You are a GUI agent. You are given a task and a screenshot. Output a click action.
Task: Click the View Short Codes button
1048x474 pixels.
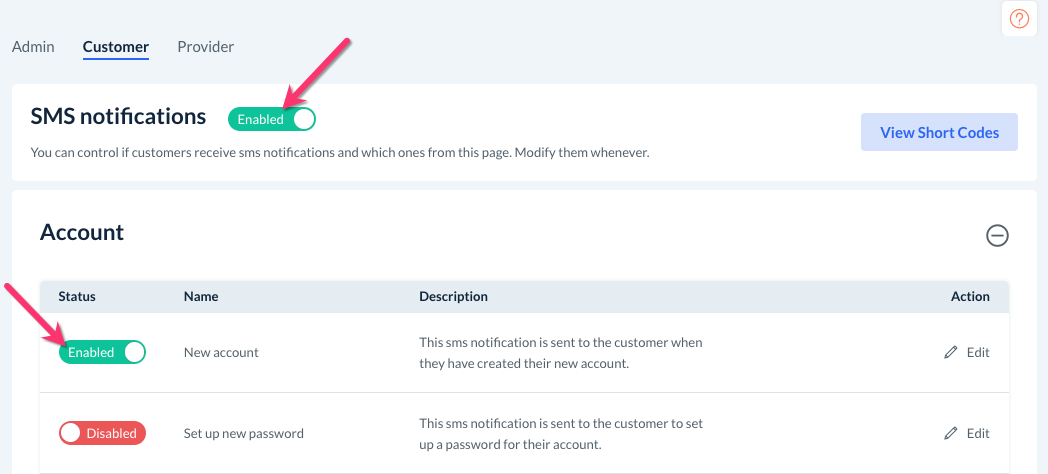click(x=939, y=132)
